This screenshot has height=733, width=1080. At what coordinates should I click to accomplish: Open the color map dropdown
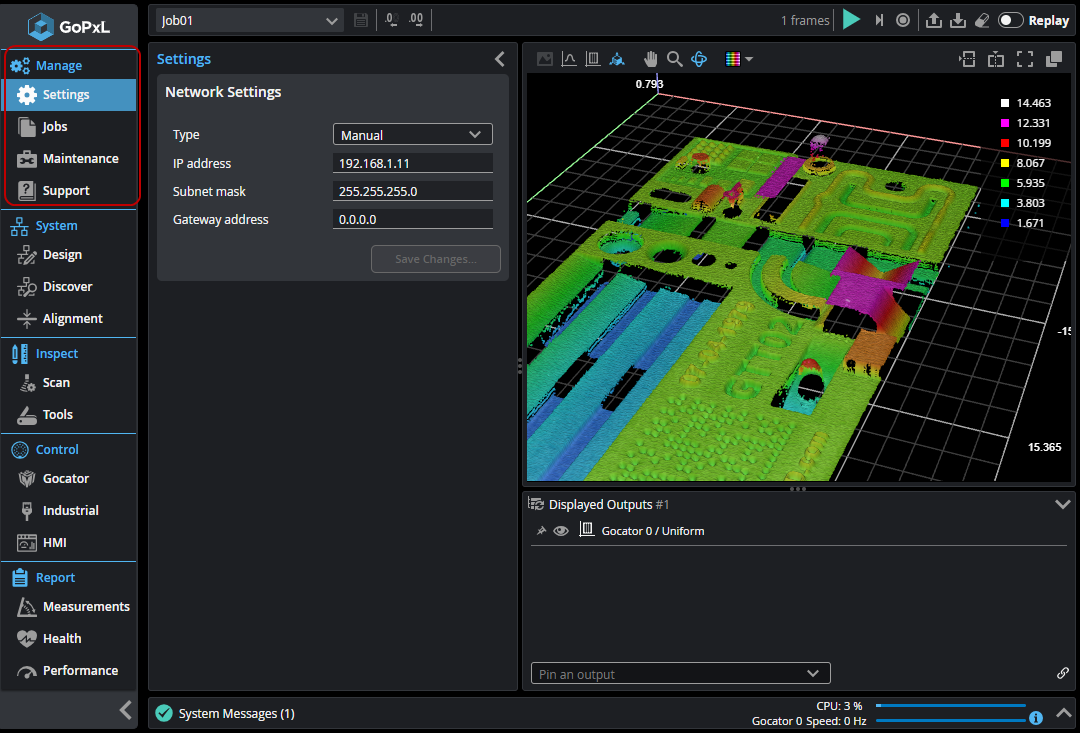[739, 59]
